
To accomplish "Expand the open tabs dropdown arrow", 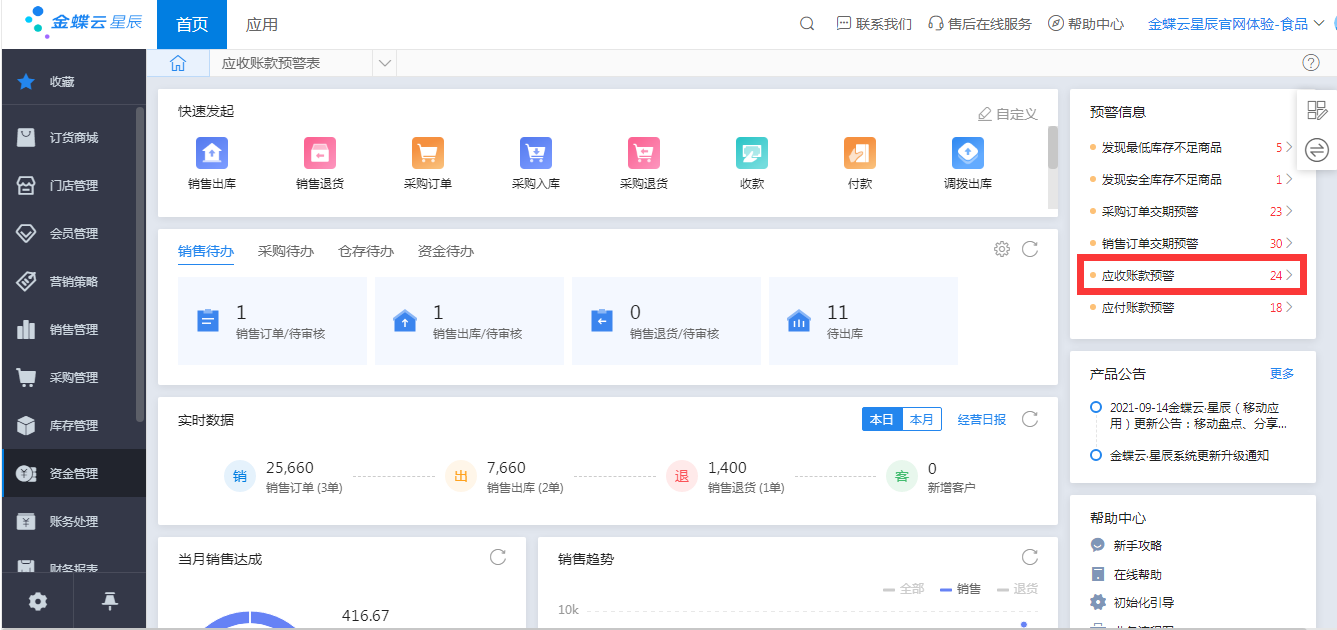I will pos(384,64).
